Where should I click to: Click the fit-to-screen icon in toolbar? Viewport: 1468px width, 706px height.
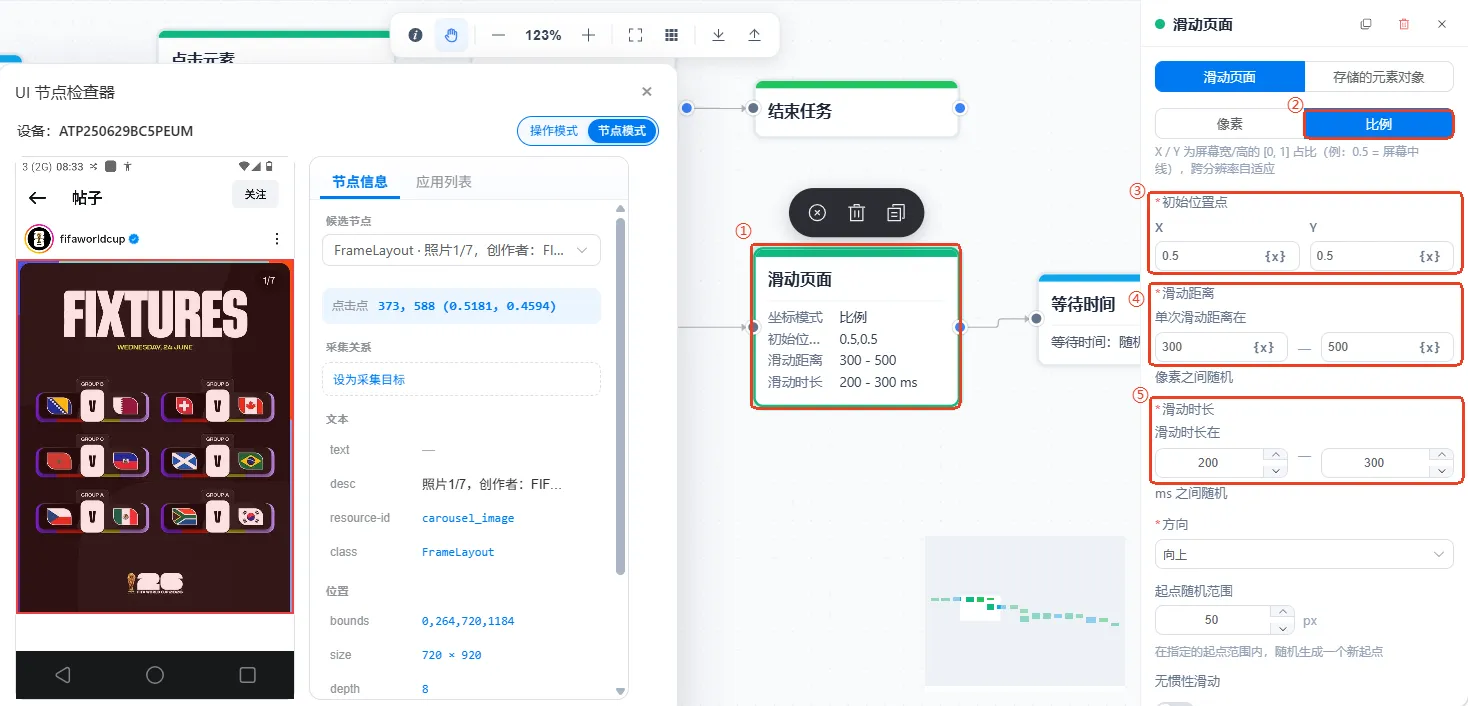point(635,35)
